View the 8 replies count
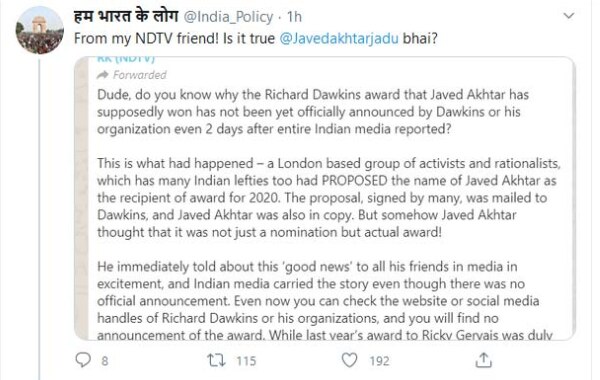 [105, 361]
